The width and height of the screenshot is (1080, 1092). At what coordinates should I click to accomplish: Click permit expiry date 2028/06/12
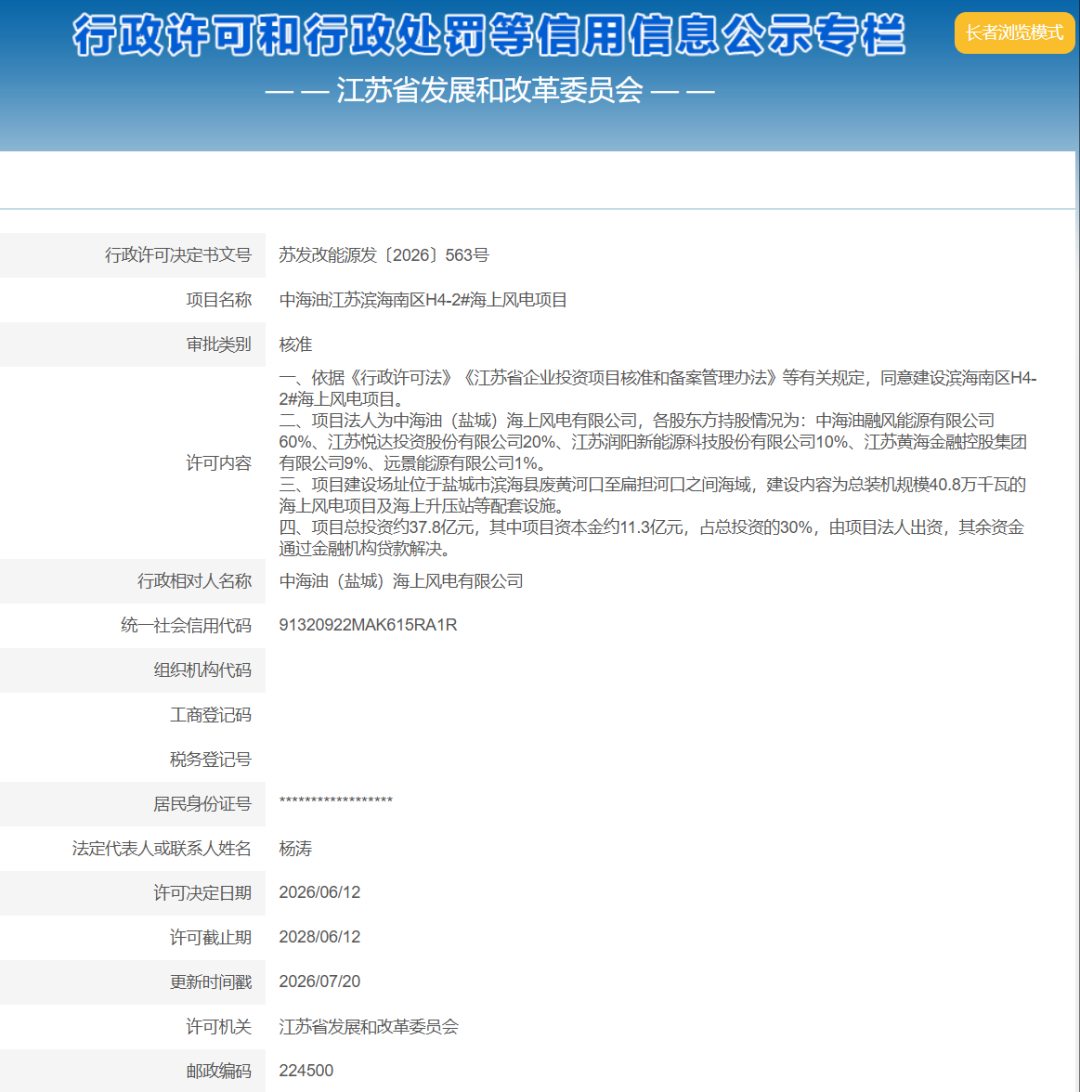pos(320,937)
